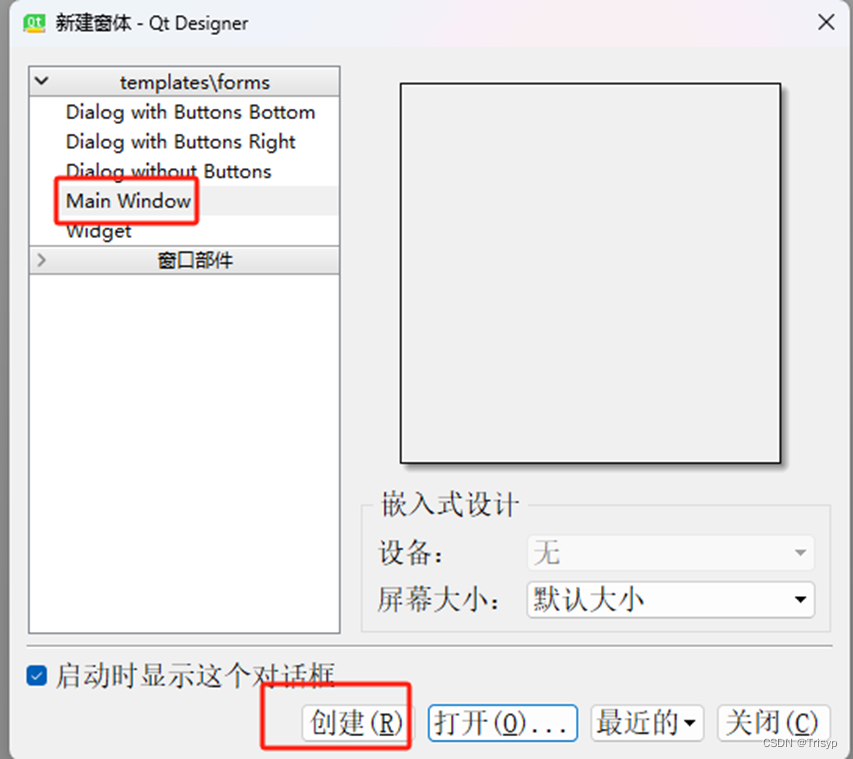Open the 设备 combo box
The width and height of the screenshot is (853, 759).
tap(670, 553)
